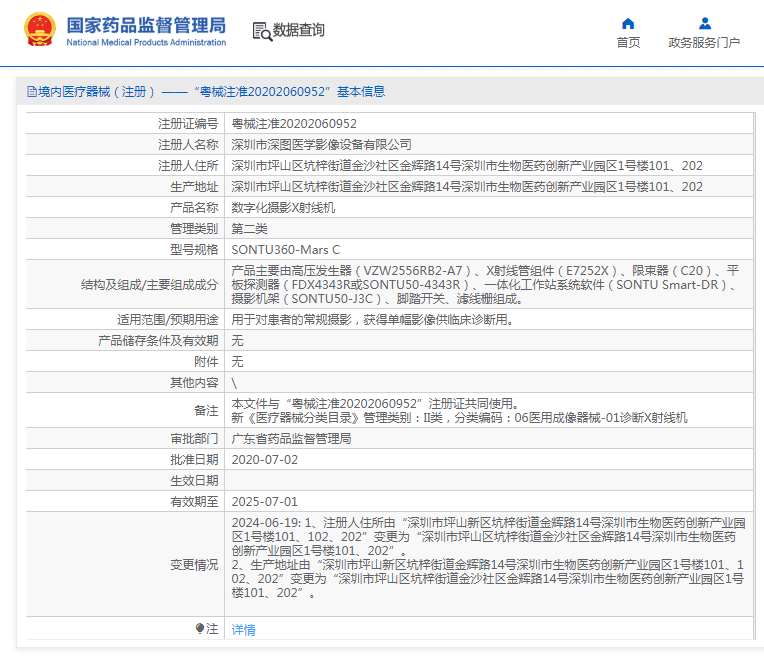Click the 生效日期 label
Screen dimensions: 764x656
point(194,481)
